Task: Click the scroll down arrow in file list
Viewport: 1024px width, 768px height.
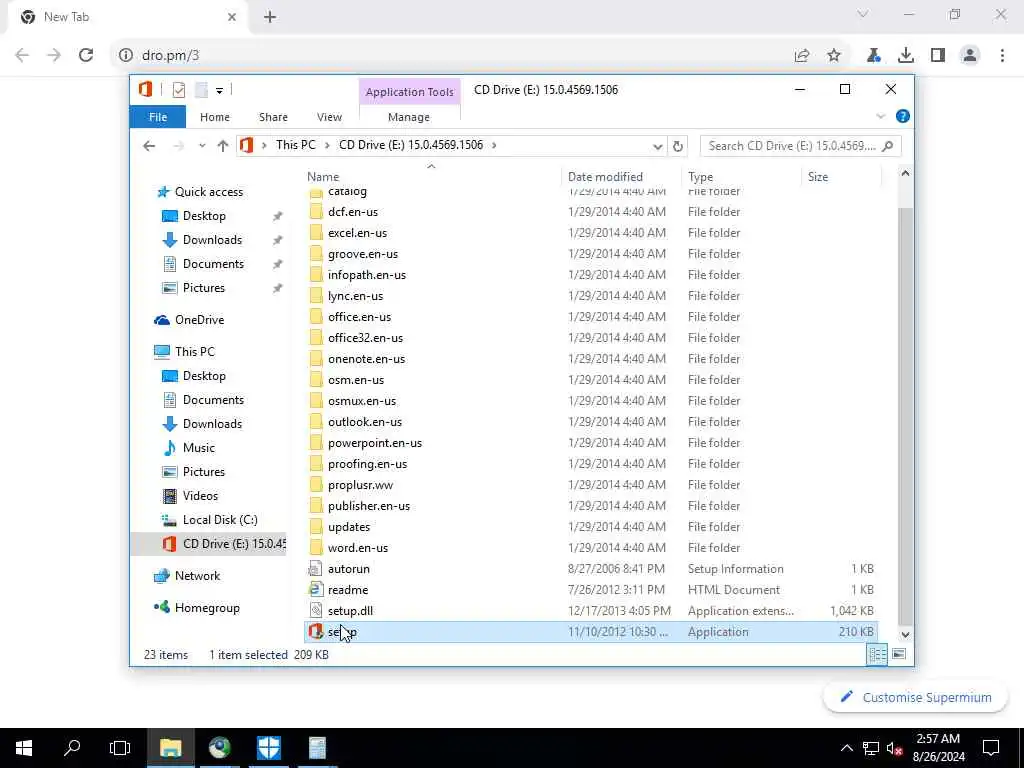Action: [905, 634]
